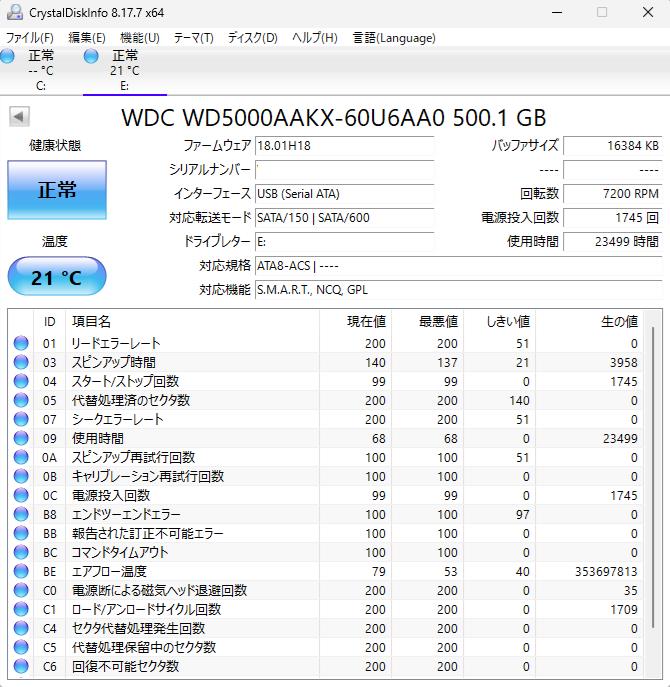
Task: Click status orb for BB 報告された訂正不可能エラー
Action: tap(21, 533)
